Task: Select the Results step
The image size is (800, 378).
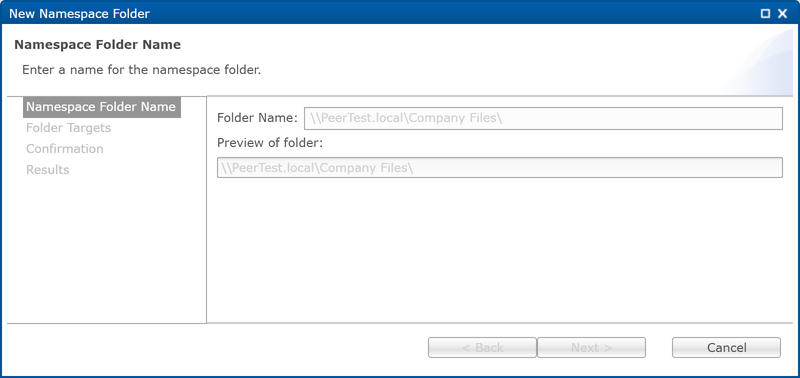Action: click(x=47, y=170)
